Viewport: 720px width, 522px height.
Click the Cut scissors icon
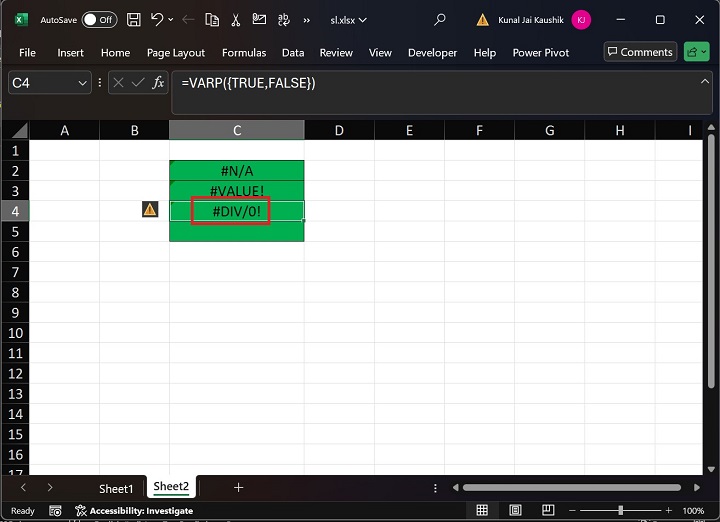click(236, 20)
